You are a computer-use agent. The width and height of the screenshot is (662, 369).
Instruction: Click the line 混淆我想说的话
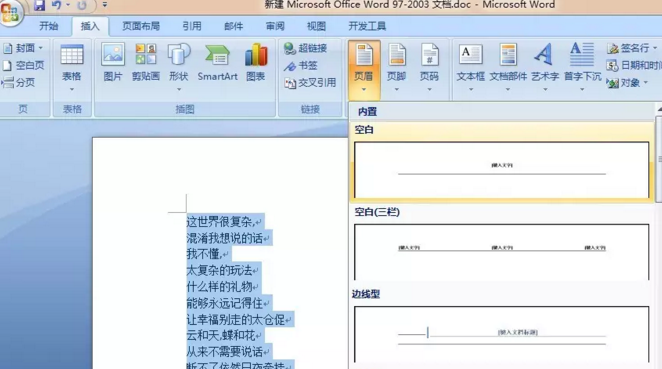tap(224, 238)
